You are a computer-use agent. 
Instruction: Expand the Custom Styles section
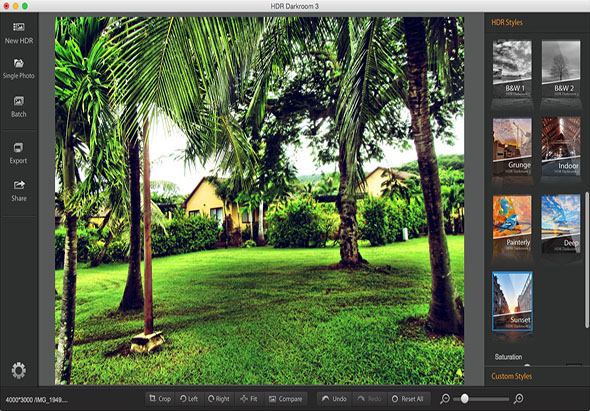(511, 376)
